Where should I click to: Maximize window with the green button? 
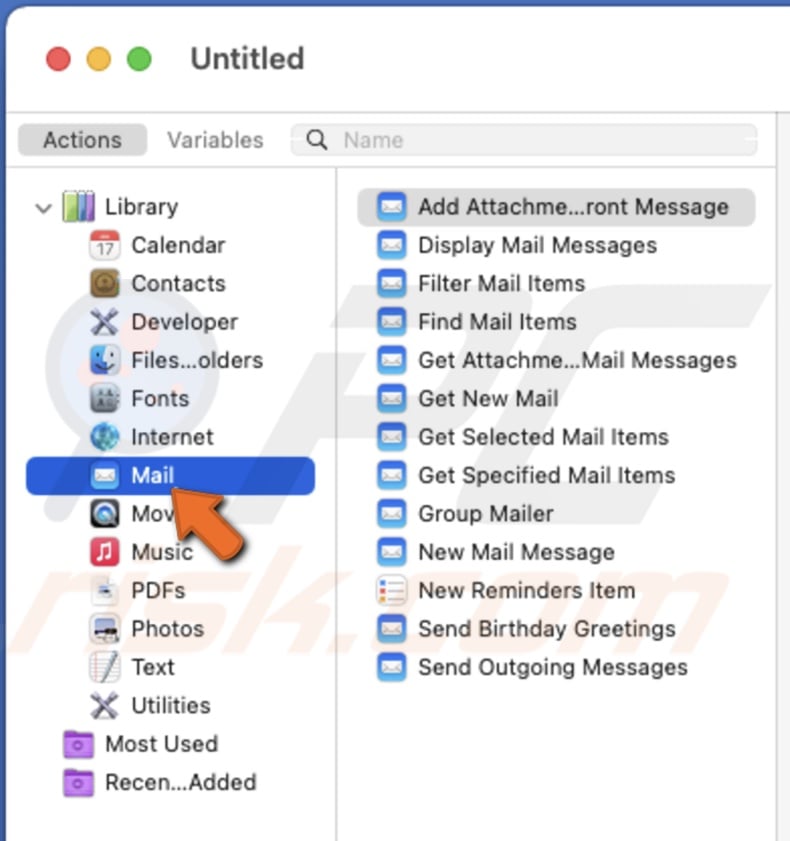coord(139,58)
